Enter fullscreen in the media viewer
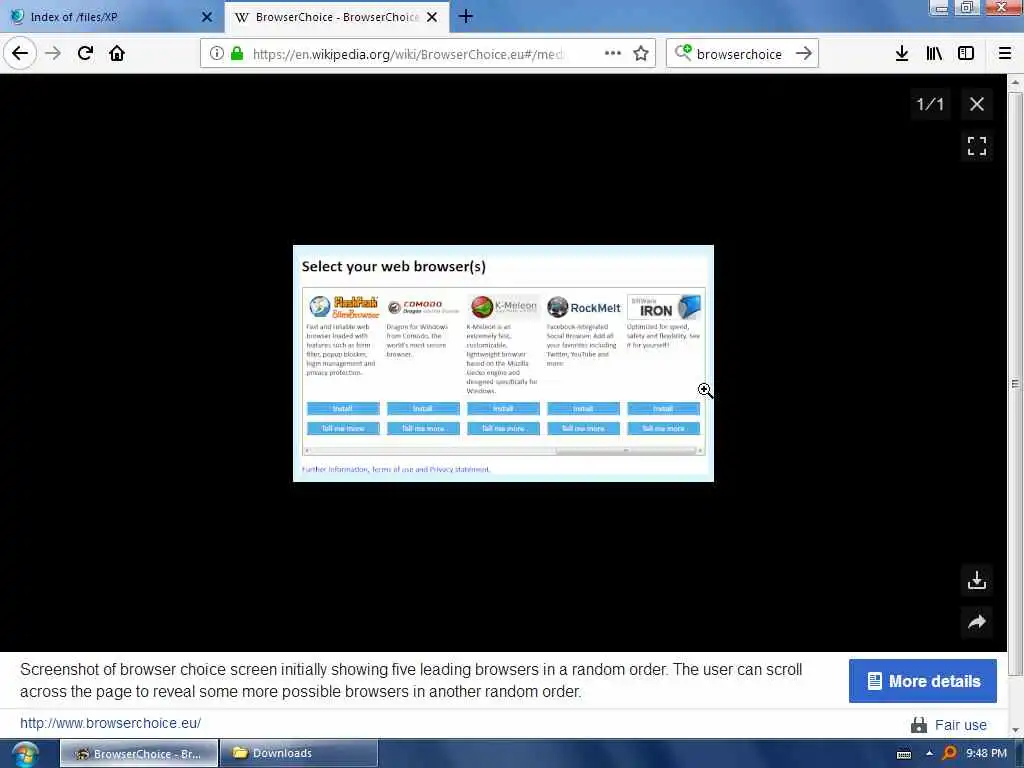 976,146
